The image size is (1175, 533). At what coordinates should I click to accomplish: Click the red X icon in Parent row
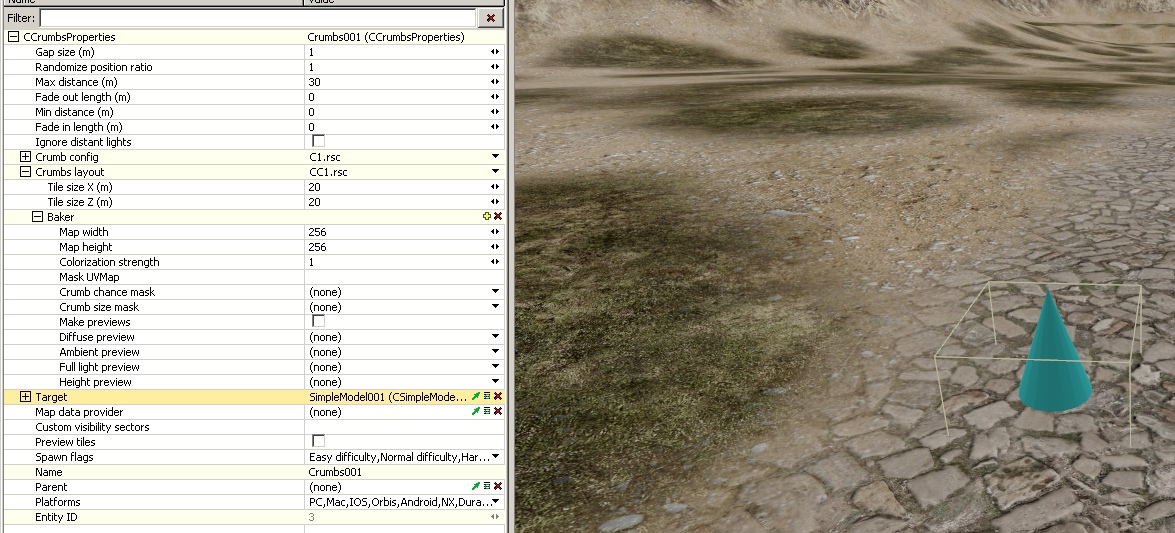click(x=498, y=487)
